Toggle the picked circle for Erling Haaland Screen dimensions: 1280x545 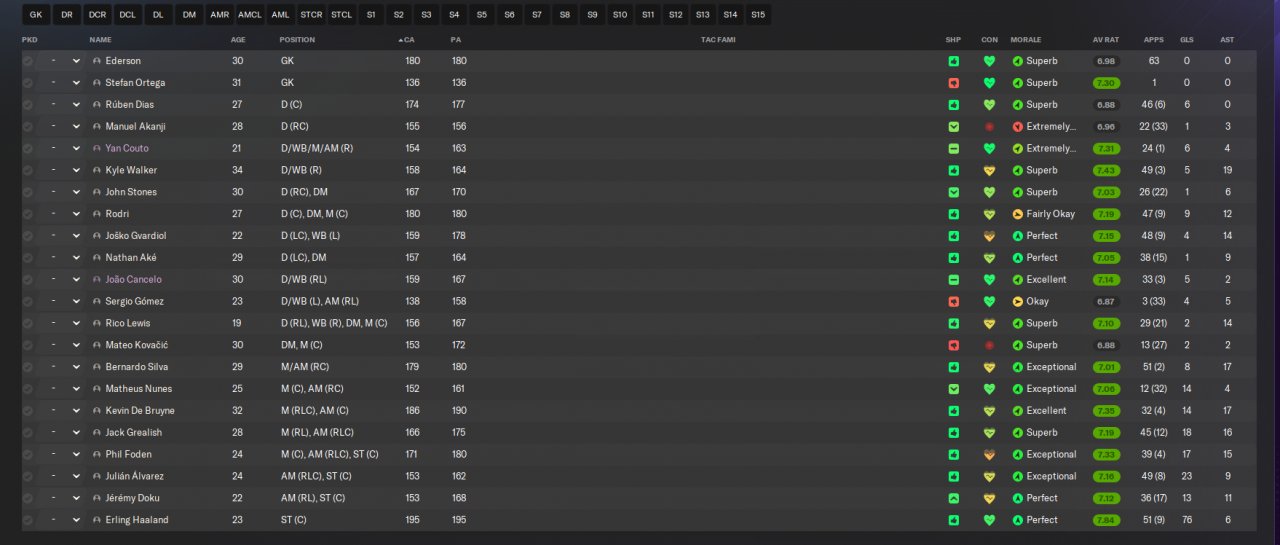[28, 520]
